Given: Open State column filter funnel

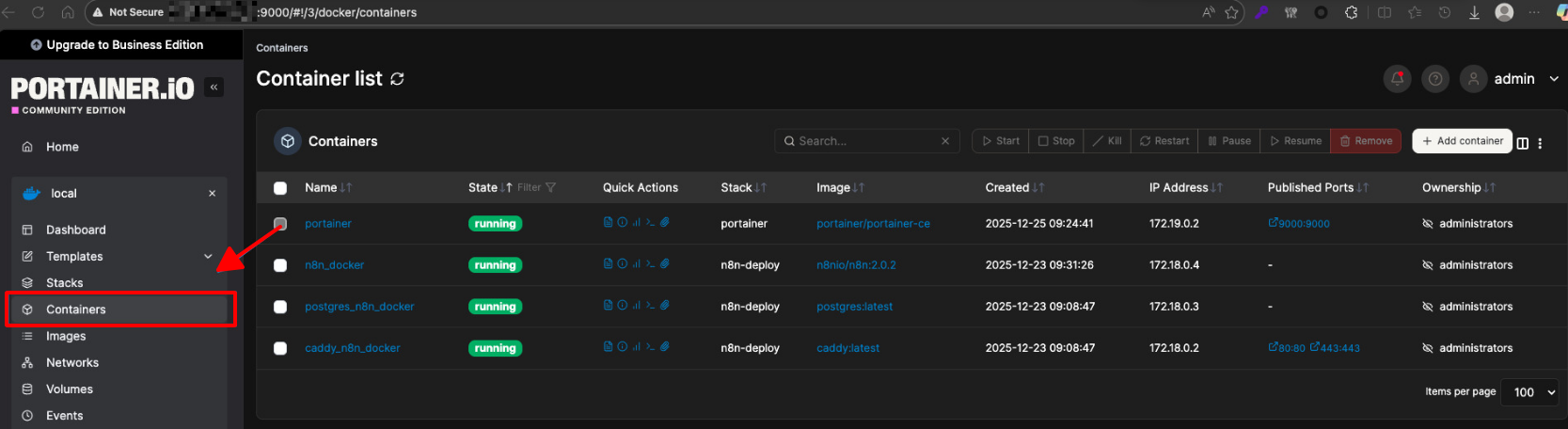Looking at the screenshot, I should [x=550, y=187].
